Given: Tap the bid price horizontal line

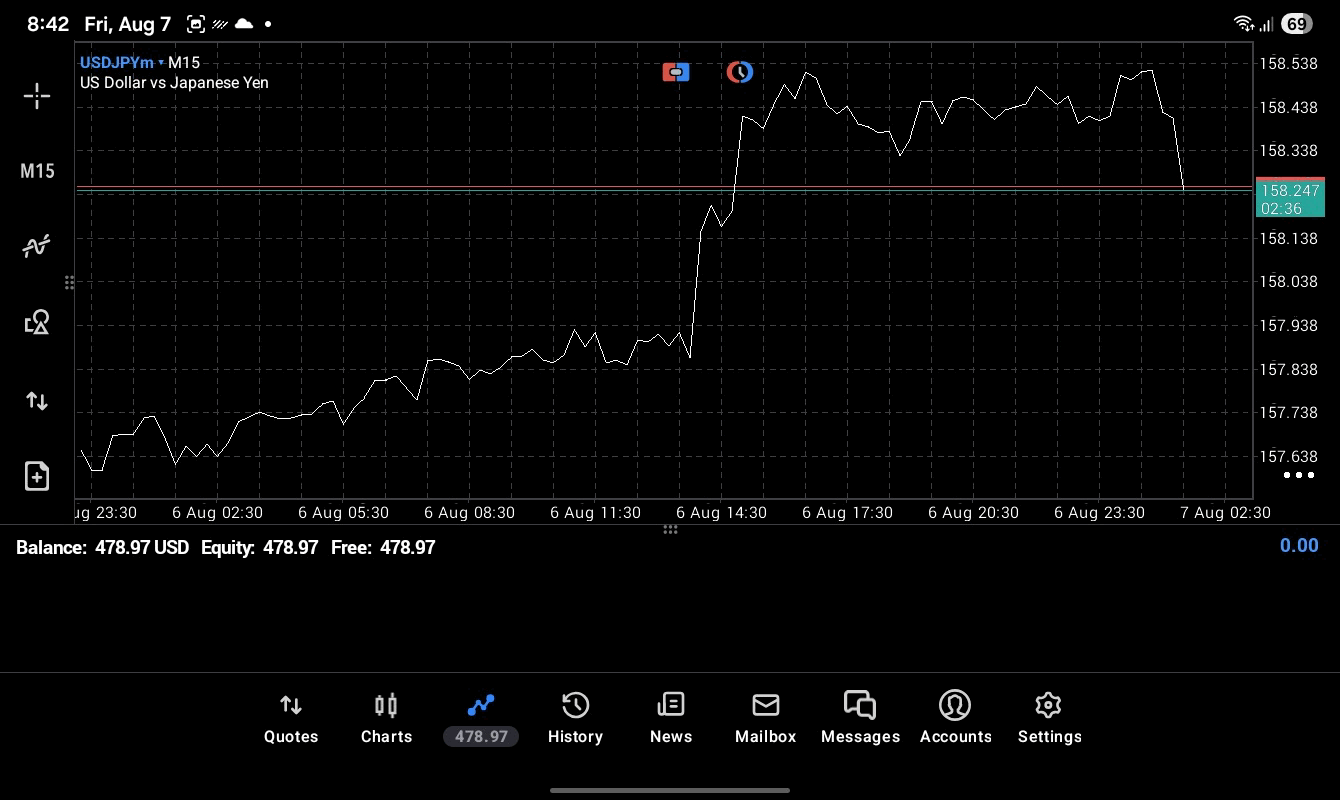Looking at the screenshot, I should pos(664,188).
